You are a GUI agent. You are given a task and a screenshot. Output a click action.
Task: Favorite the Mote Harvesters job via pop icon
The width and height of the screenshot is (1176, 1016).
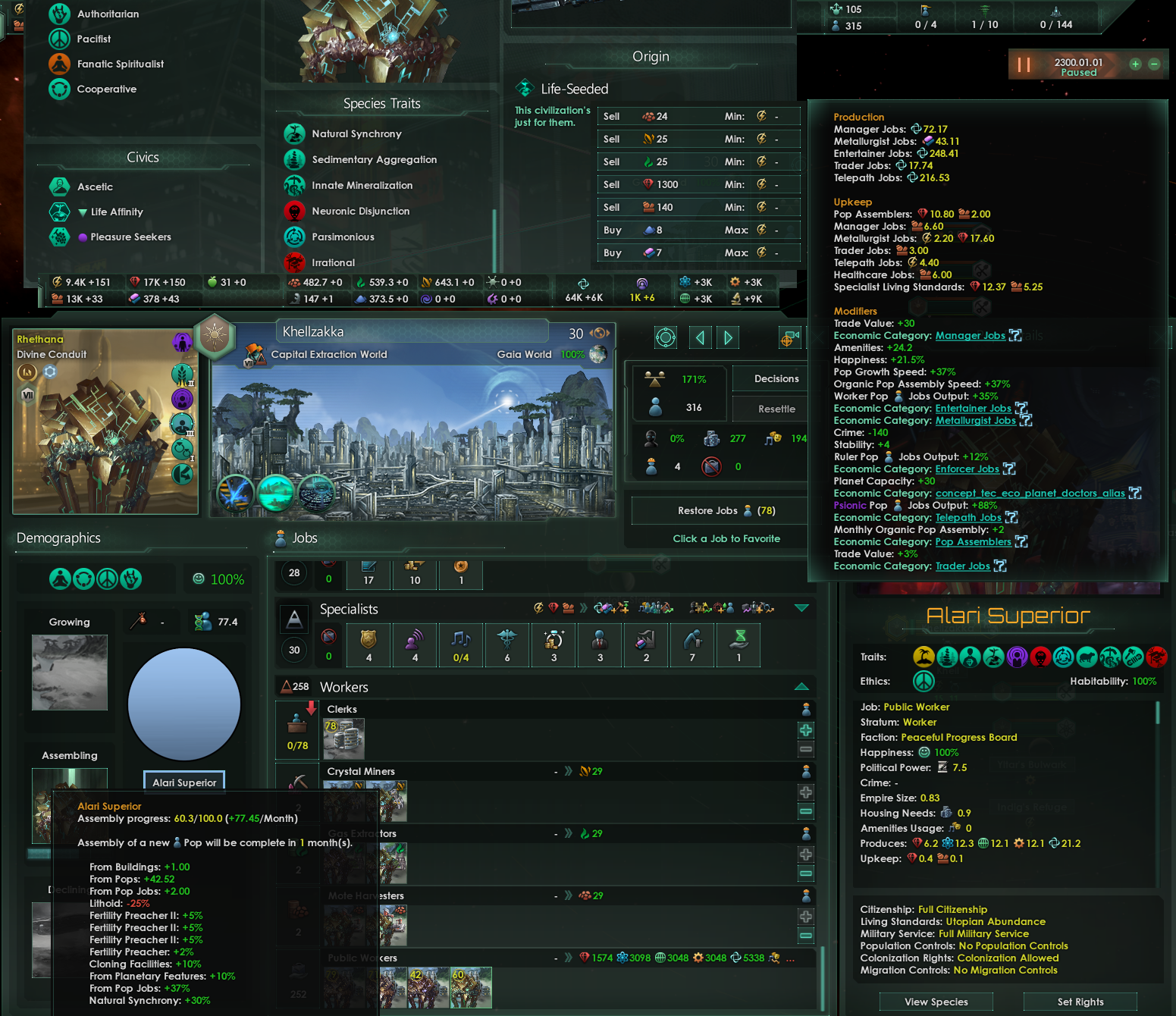[x=806, y=895]
